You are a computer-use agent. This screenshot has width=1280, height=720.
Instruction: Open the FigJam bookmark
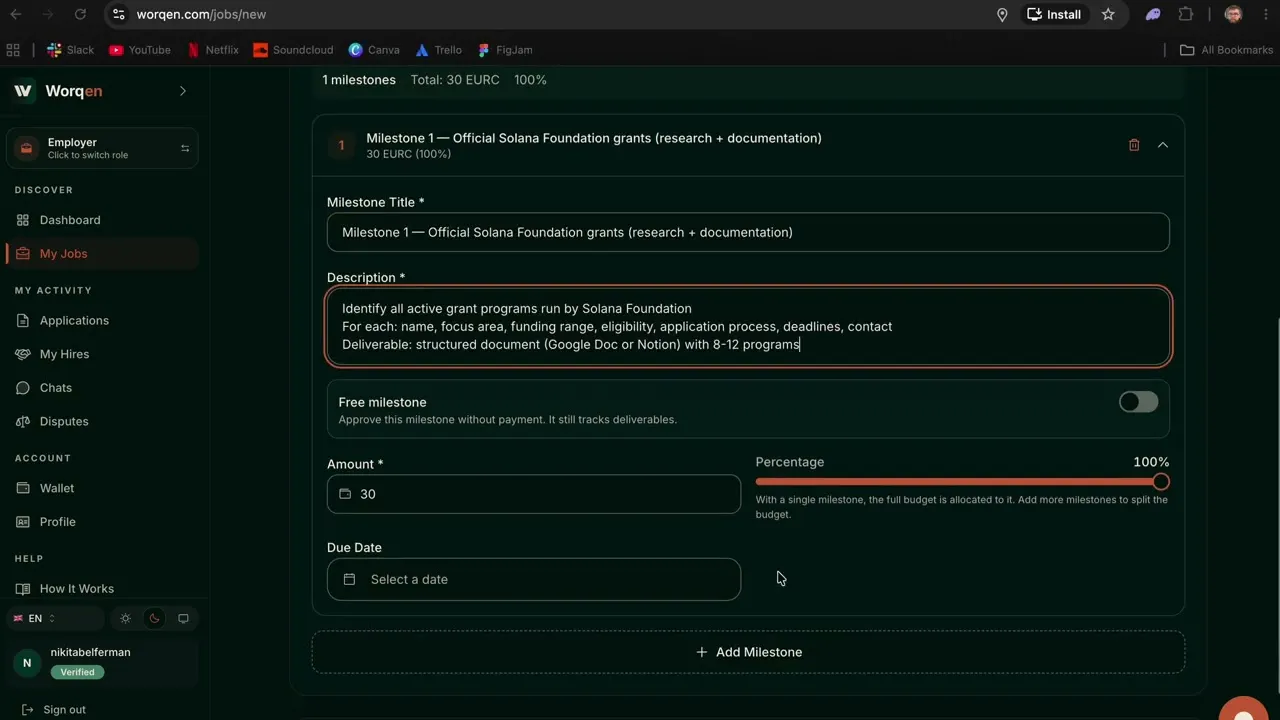505,50
